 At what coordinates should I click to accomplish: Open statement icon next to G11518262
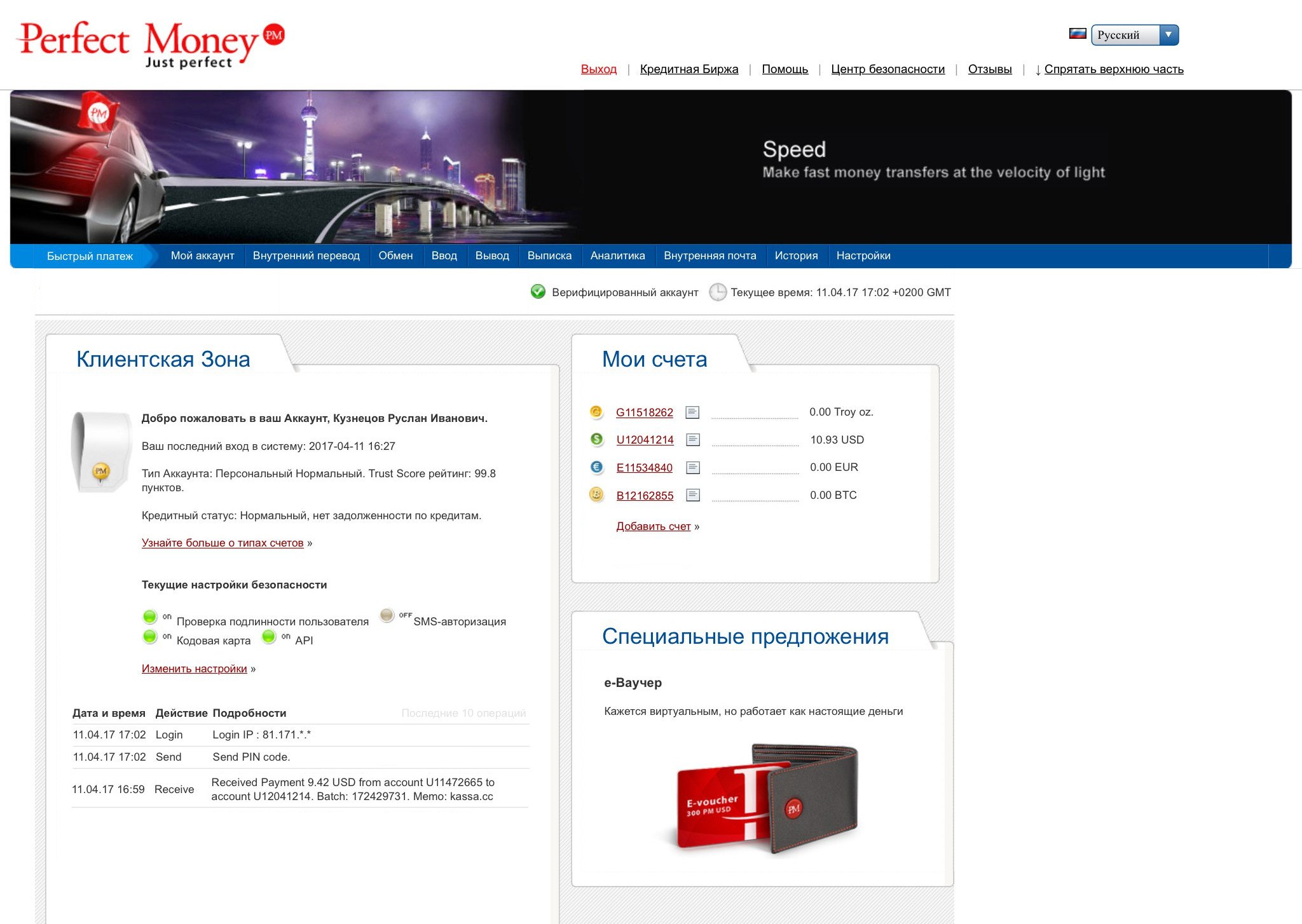tap(693, 412)
